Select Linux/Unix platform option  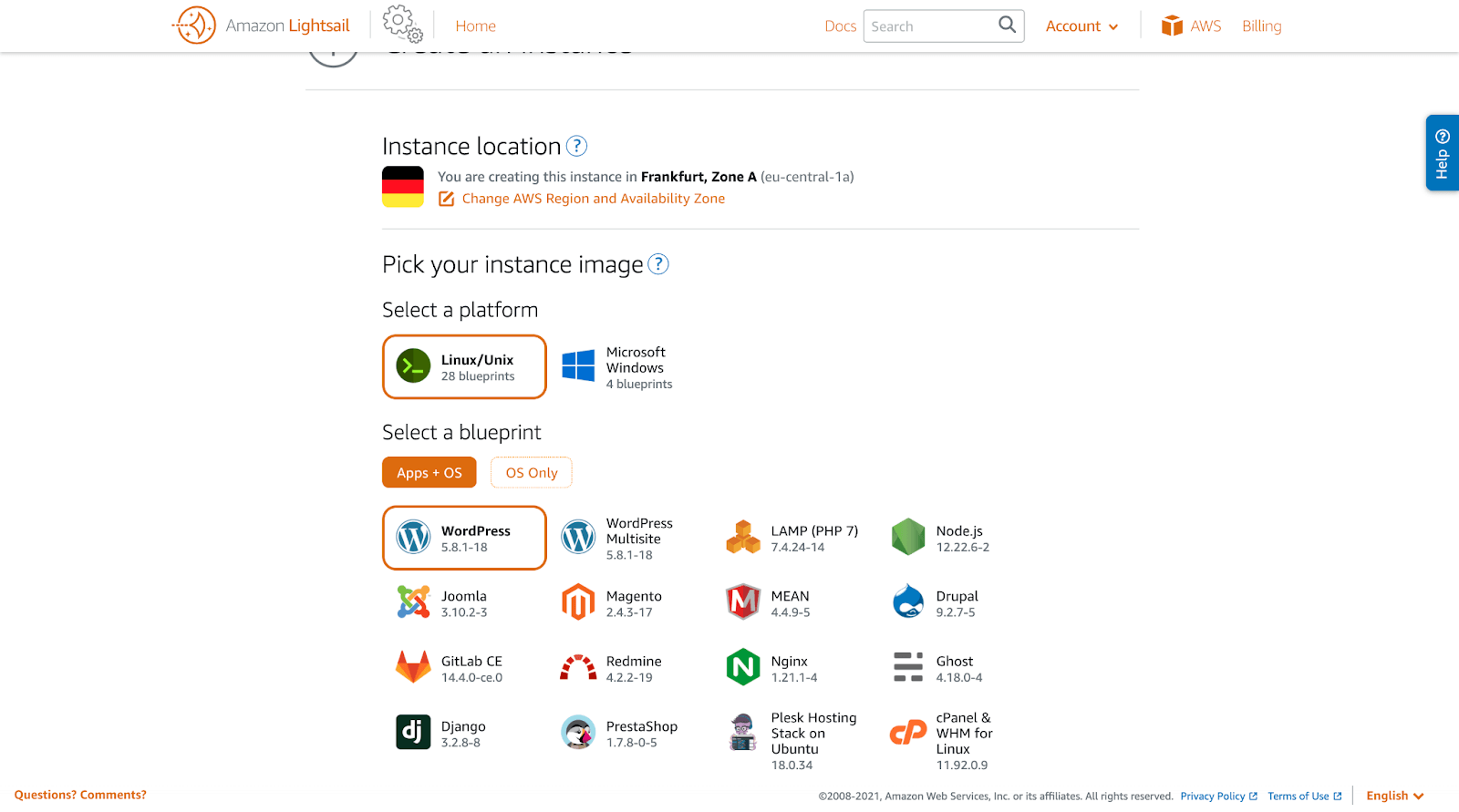point(464,367)
